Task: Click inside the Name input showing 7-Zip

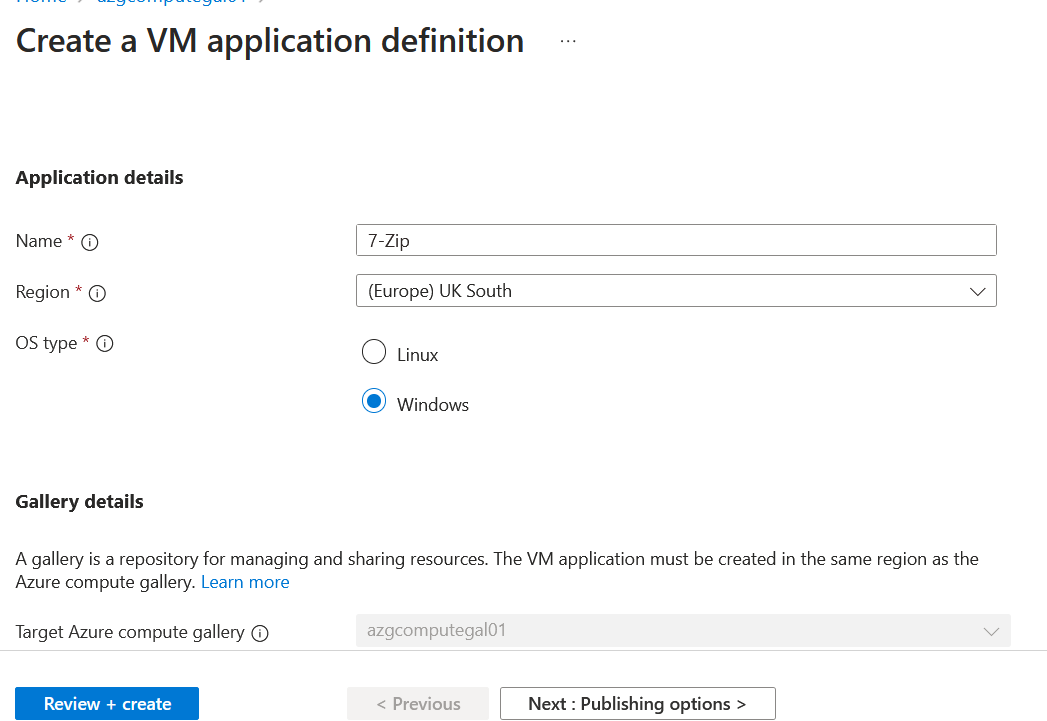Action: (676, 240)
